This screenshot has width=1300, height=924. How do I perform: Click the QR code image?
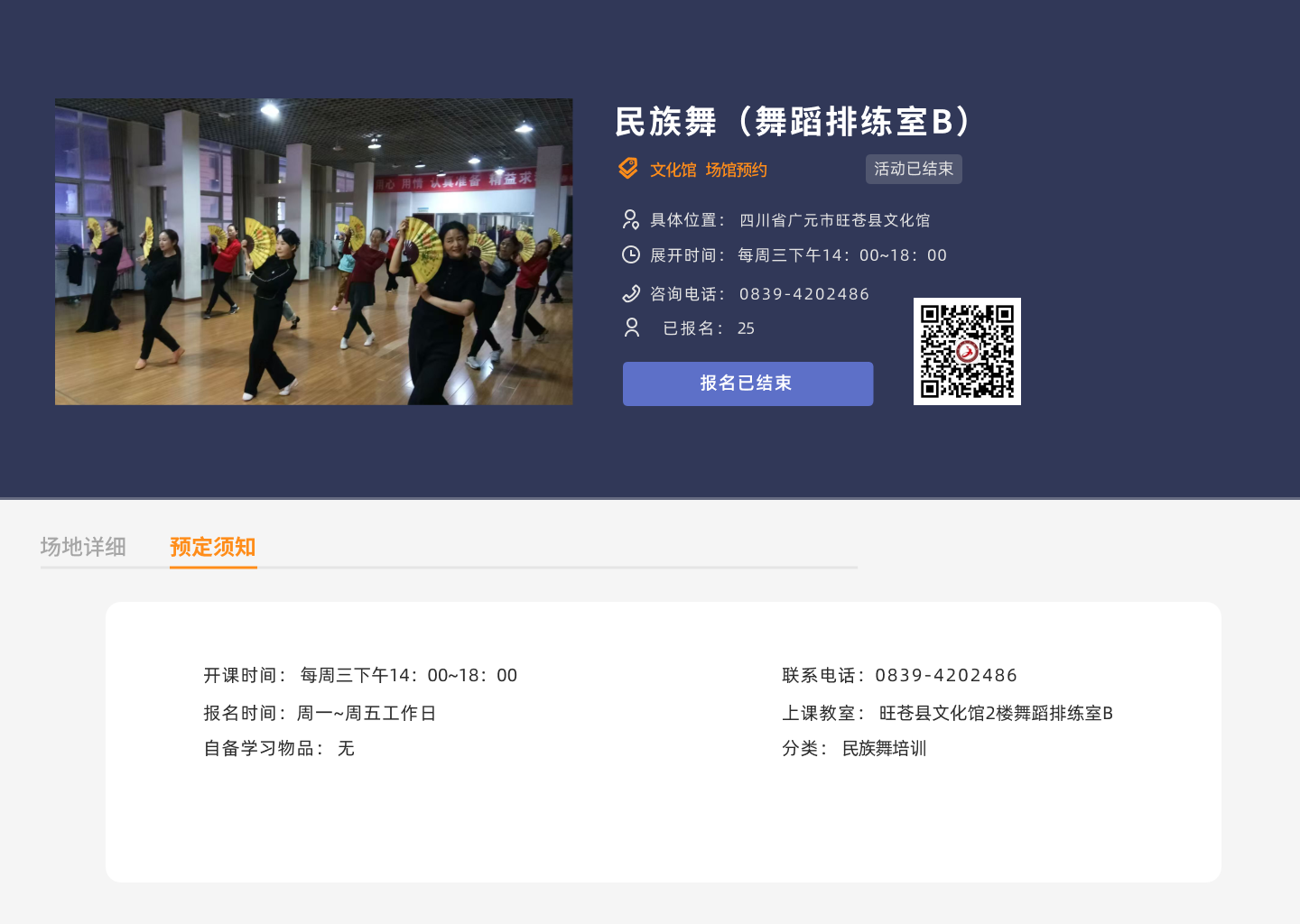[967, 351]
